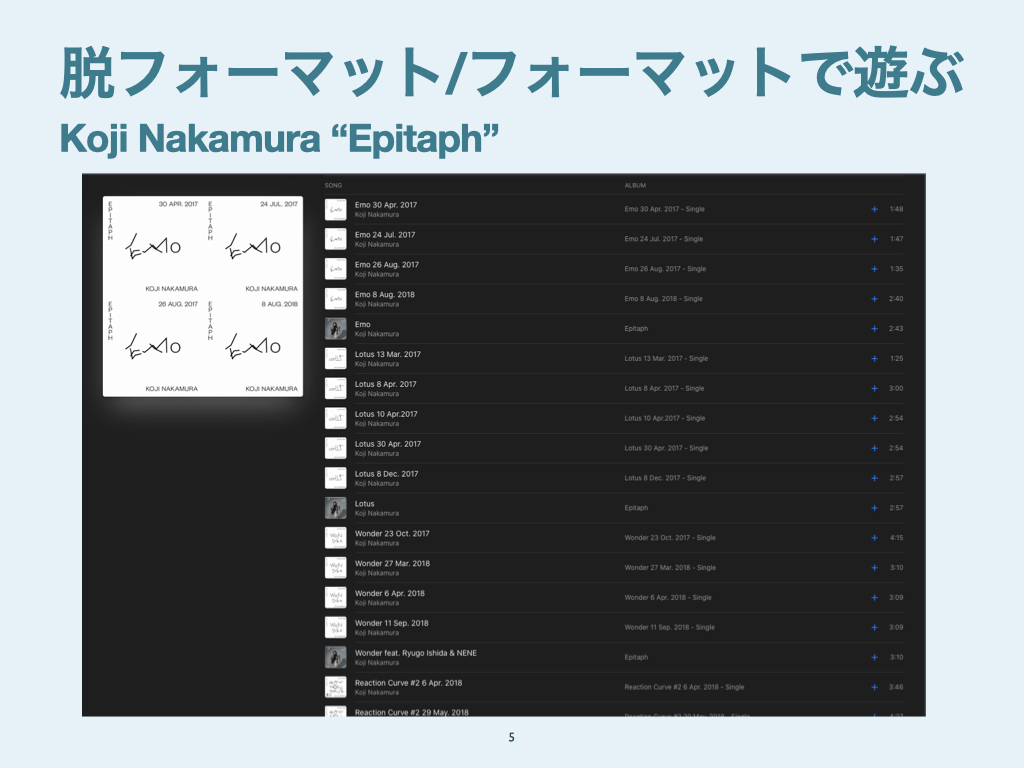Click the plus icon for Emo 30 Apr. 2017
Screen dimensions: 1024x768
pos(874,209)
